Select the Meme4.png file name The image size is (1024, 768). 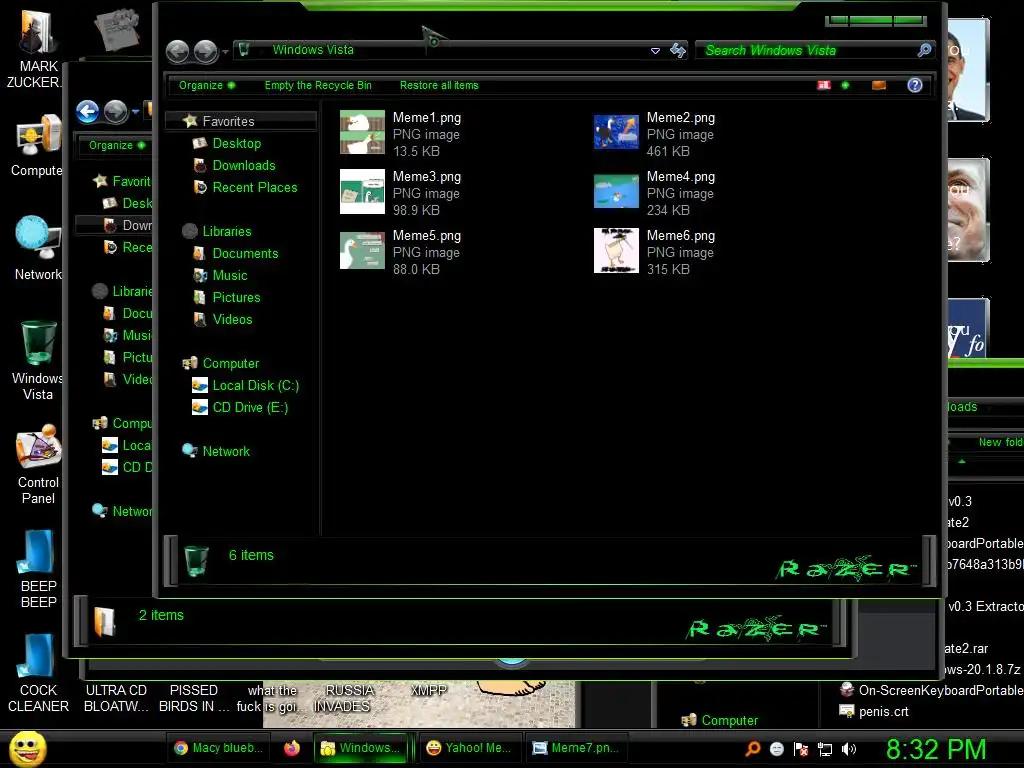click(x=680, y=176)
